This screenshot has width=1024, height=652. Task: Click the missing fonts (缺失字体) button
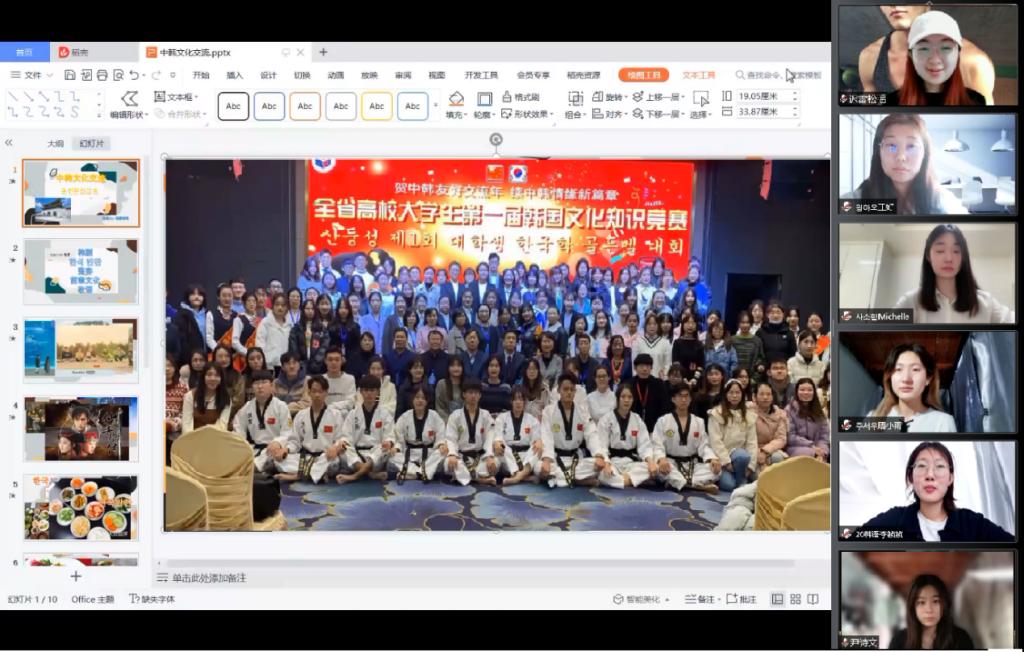(x=152, y=599)
